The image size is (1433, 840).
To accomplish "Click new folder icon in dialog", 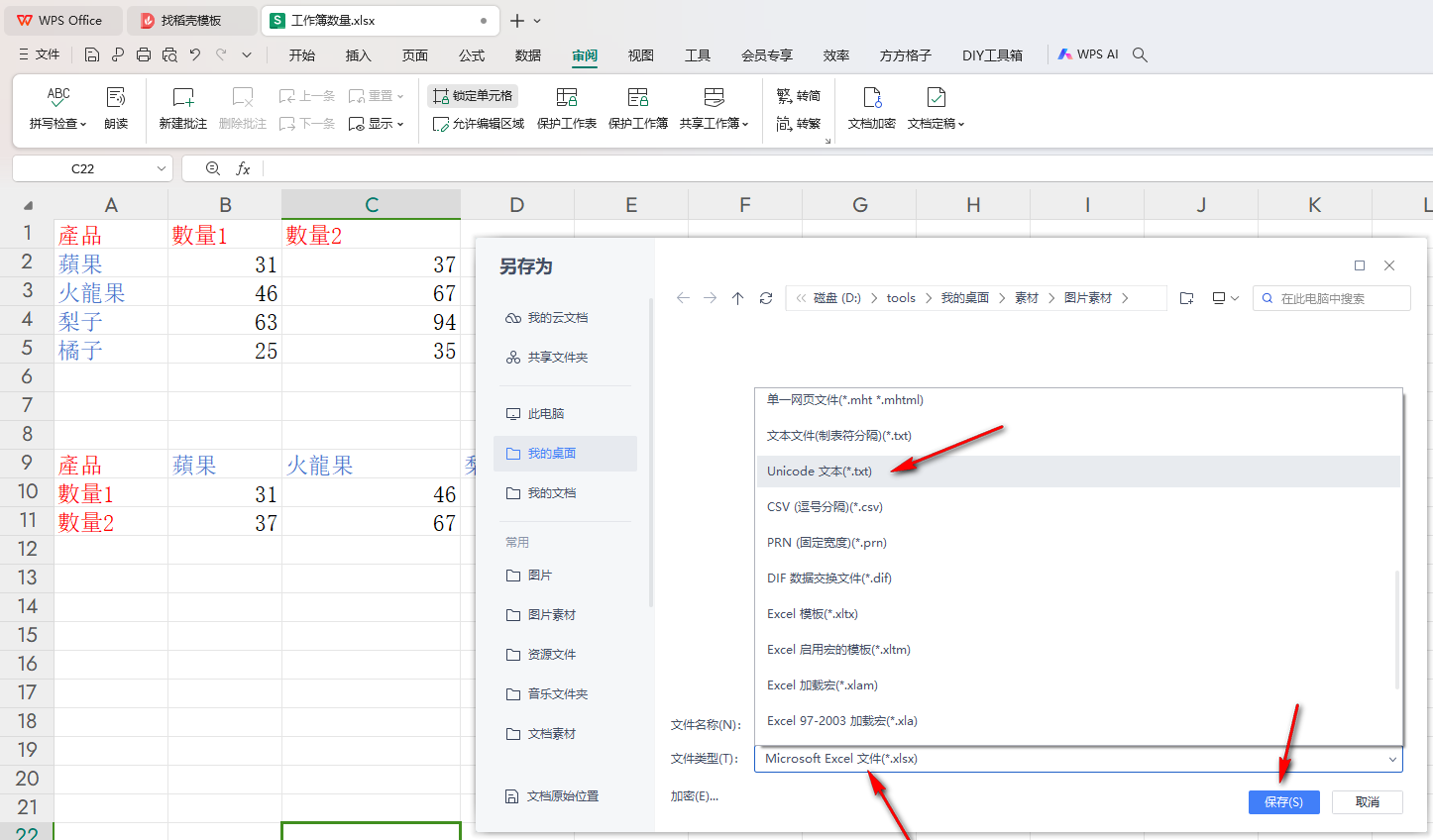I will pyautogui.click(x=1186, y=298).
